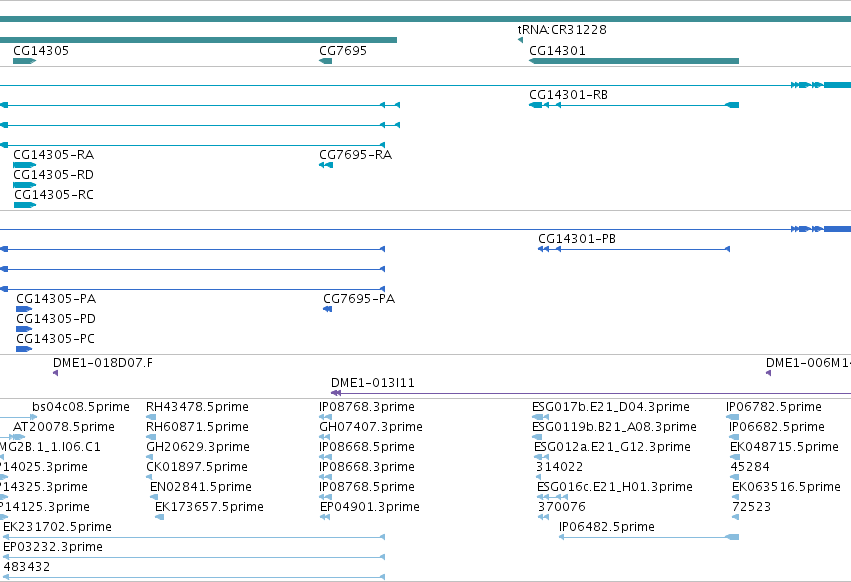
Task: Select the CG14301-PB protein label
Action: click(577, 239)
